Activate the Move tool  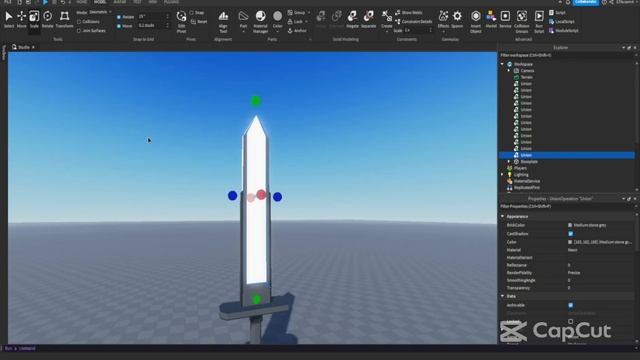coord(21,20)
